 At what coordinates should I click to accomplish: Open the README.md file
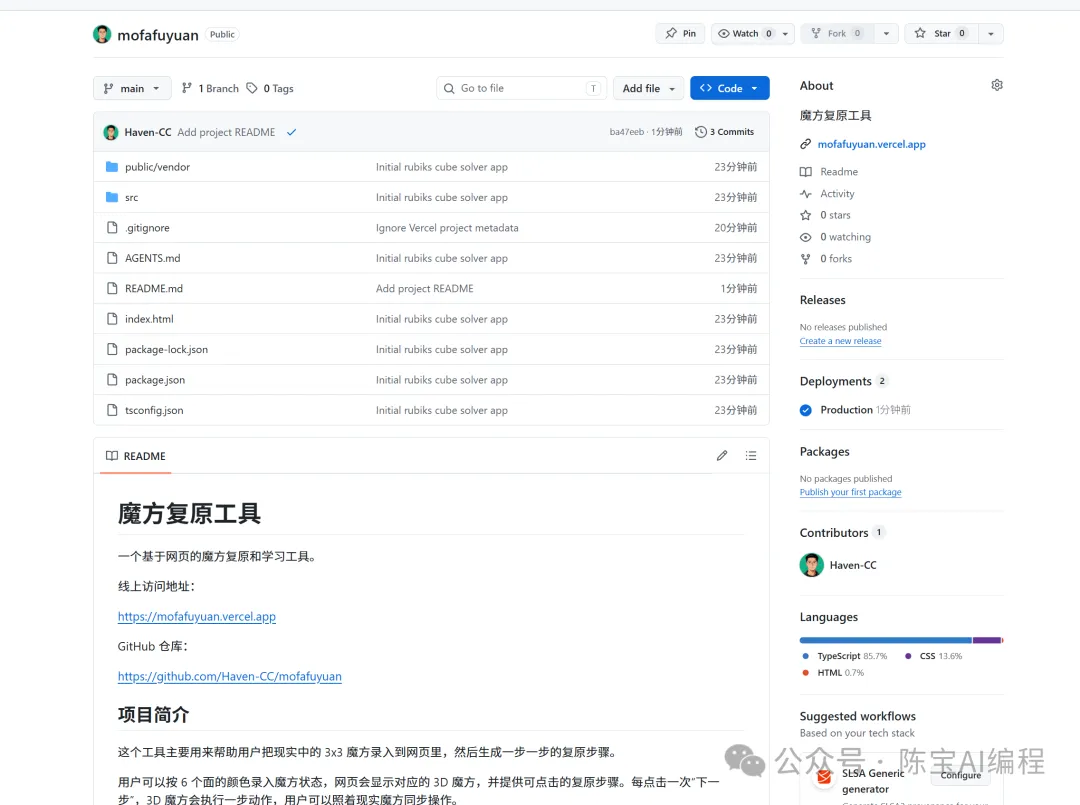click(154, 289)
